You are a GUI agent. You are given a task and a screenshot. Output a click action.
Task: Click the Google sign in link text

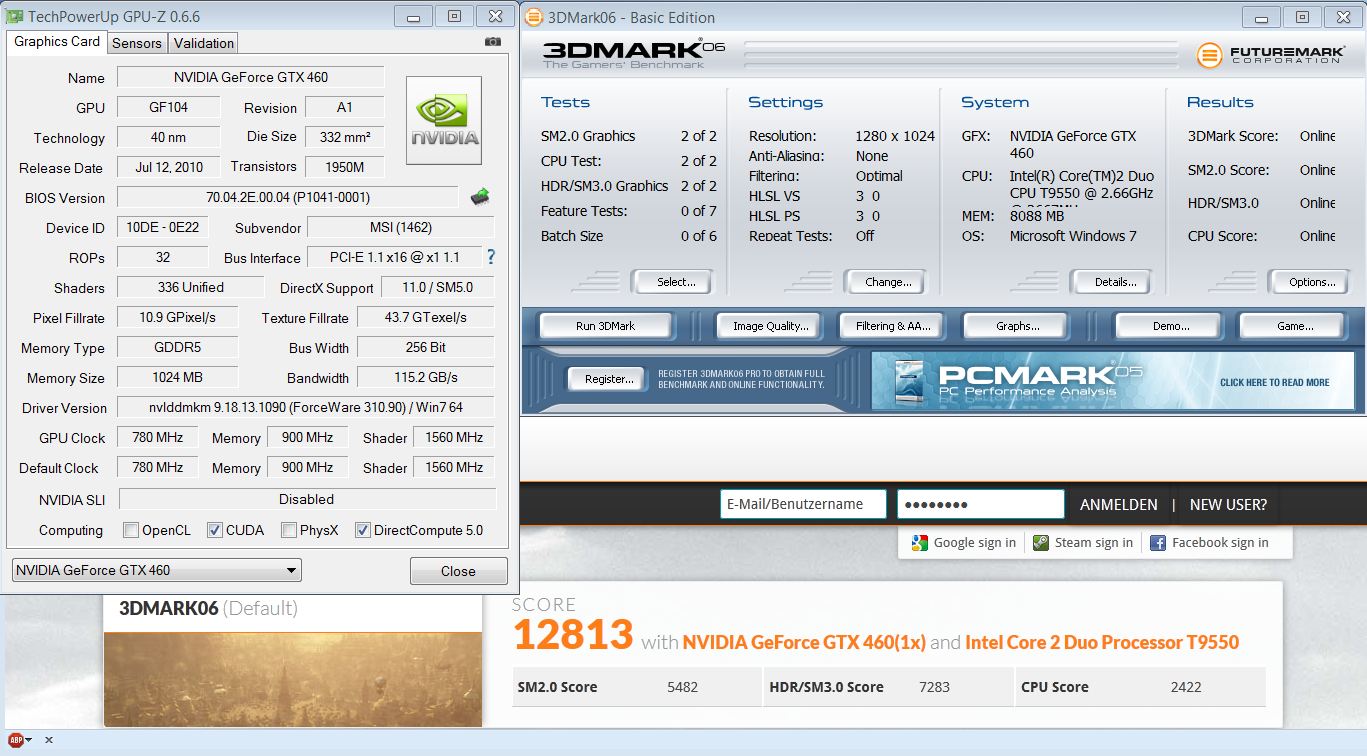click(x=974, y=542)
